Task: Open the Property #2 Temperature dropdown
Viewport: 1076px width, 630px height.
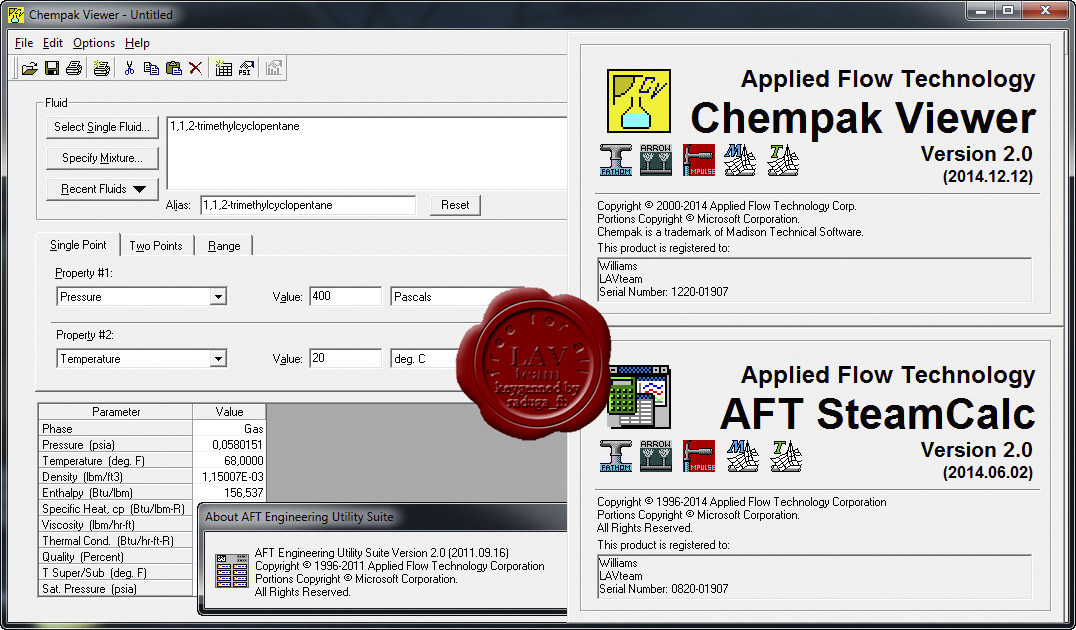Action: [218, 358]
